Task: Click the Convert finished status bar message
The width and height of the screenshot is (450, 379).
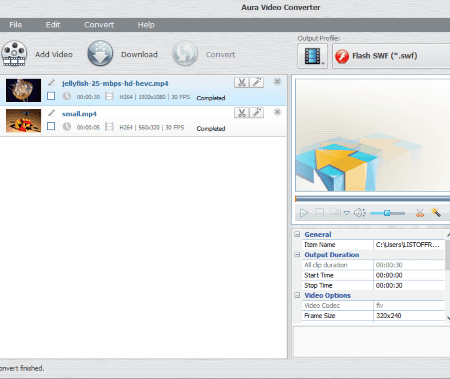Action: (22, 368)
